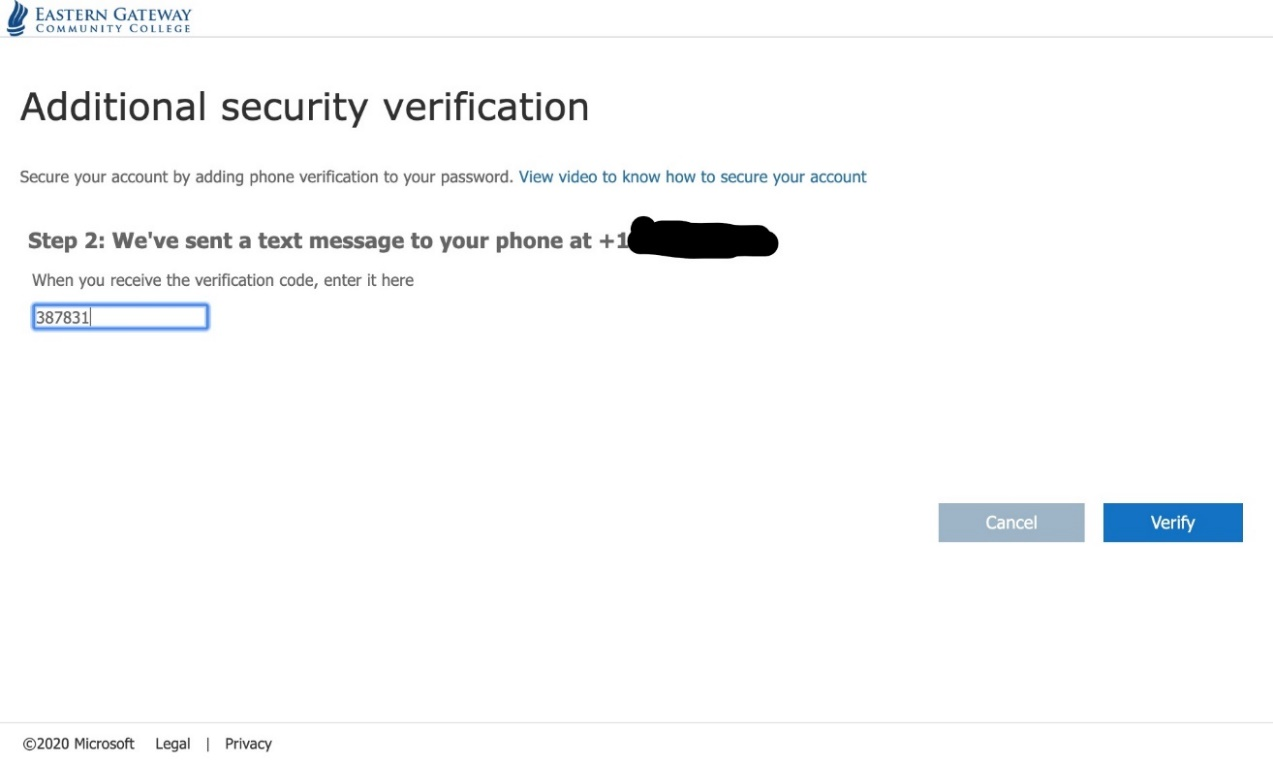The height and width of the screenshot is (763, 1273).
Task: Click the Additional security verification heading
Action: tap(304, 107)
